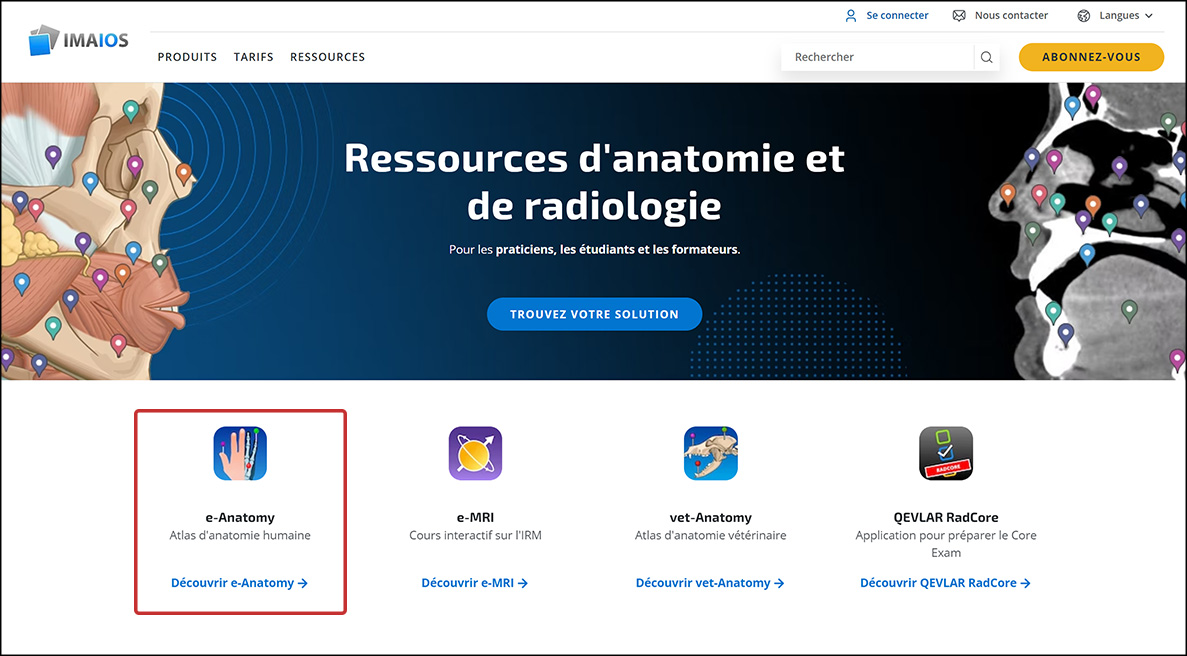Follow the Découvrir vet-Anatomy link

pos(710,583)
